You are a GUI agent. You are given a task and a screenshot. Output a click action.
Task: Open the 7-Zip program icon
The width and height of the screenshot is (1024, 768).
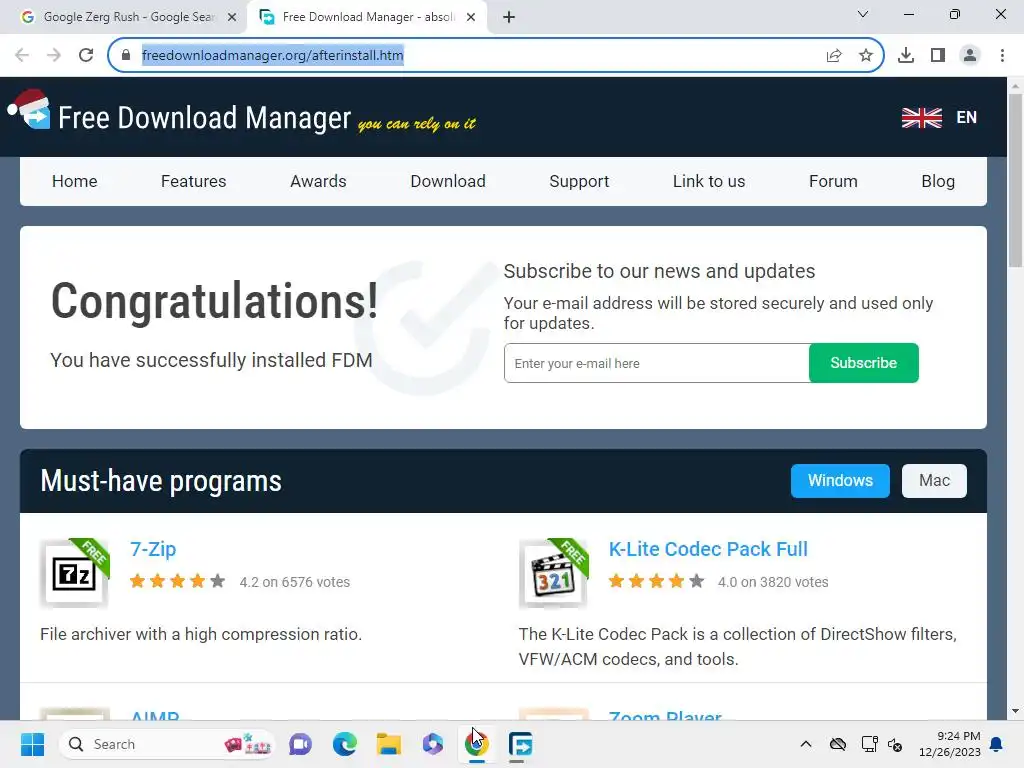click(74, 573)
